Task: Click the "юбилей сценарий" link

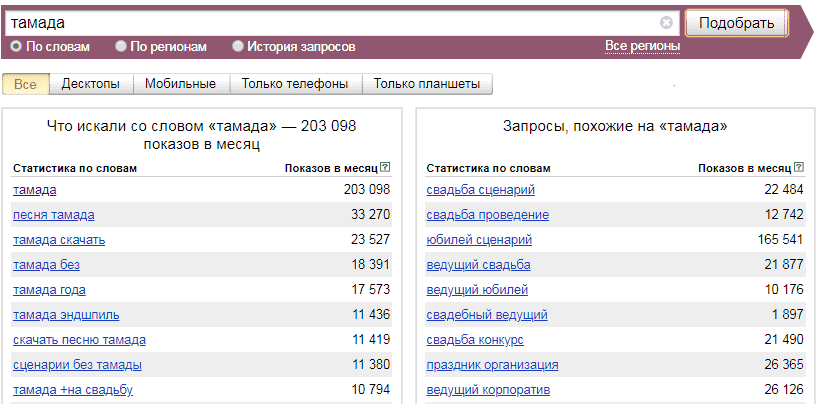Action: 479,240
